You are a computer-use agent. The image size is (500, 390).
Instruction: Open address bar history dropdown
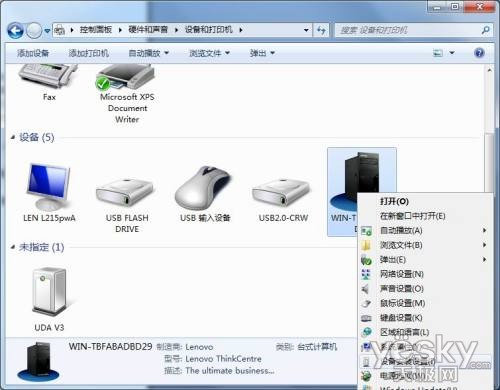[306, 30]
